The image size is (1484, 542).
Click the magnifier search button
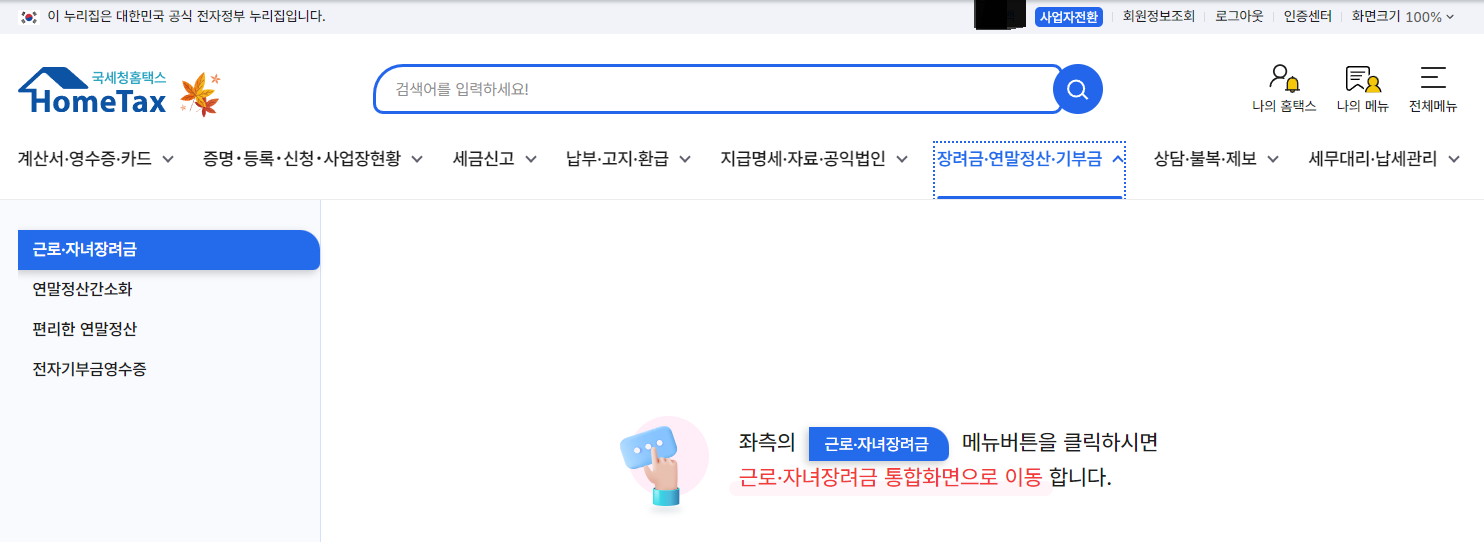click(x=1078, y=90)
